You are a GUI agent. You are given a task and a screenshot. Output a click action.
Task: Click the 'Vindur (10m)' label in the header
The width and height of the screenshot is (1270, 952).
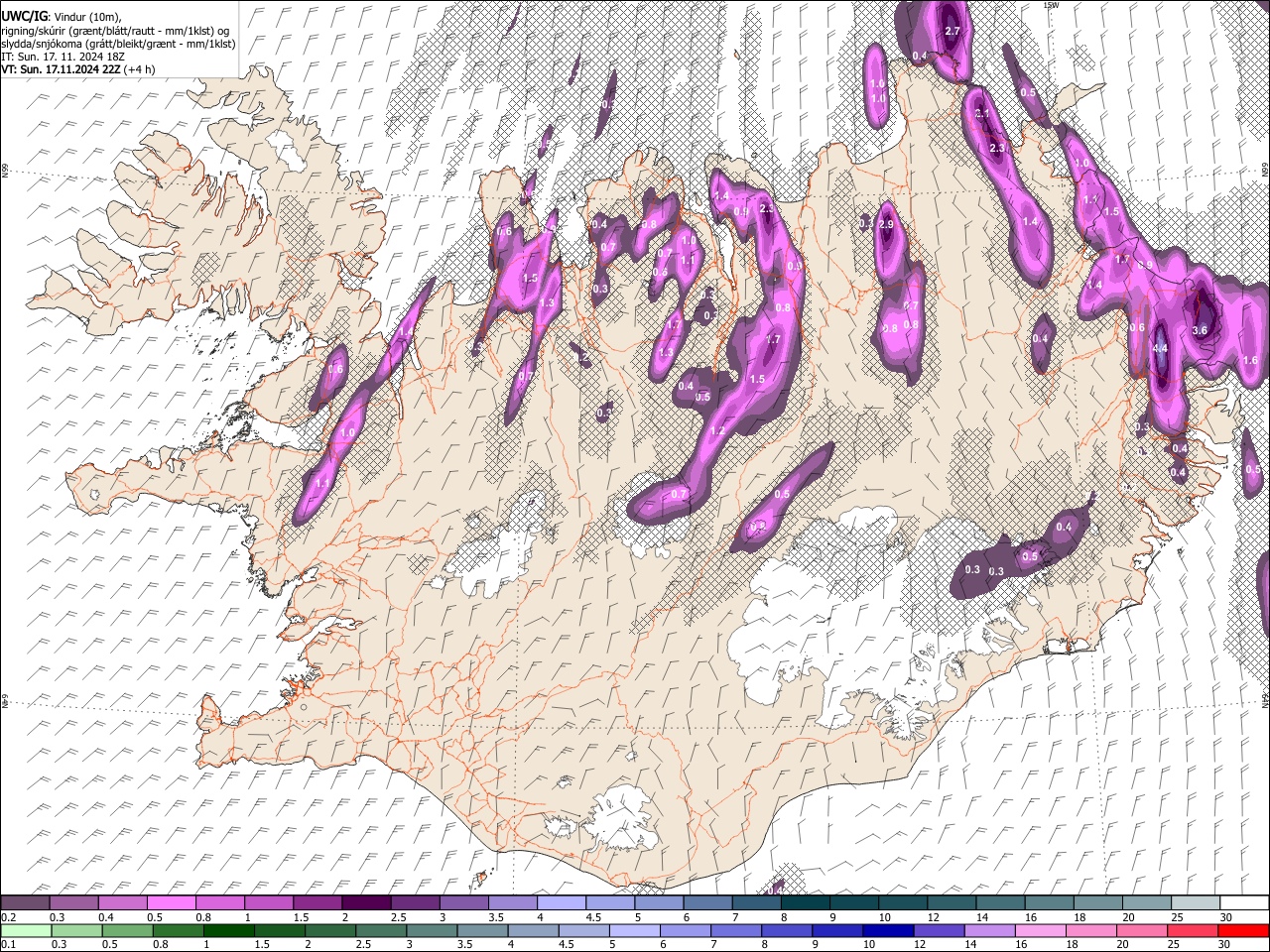(87, 17)
